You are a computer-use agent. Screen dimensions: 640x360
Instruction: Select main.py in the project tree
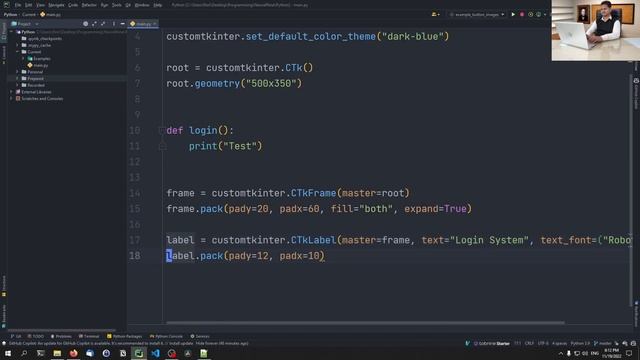(x=38, y=65)
